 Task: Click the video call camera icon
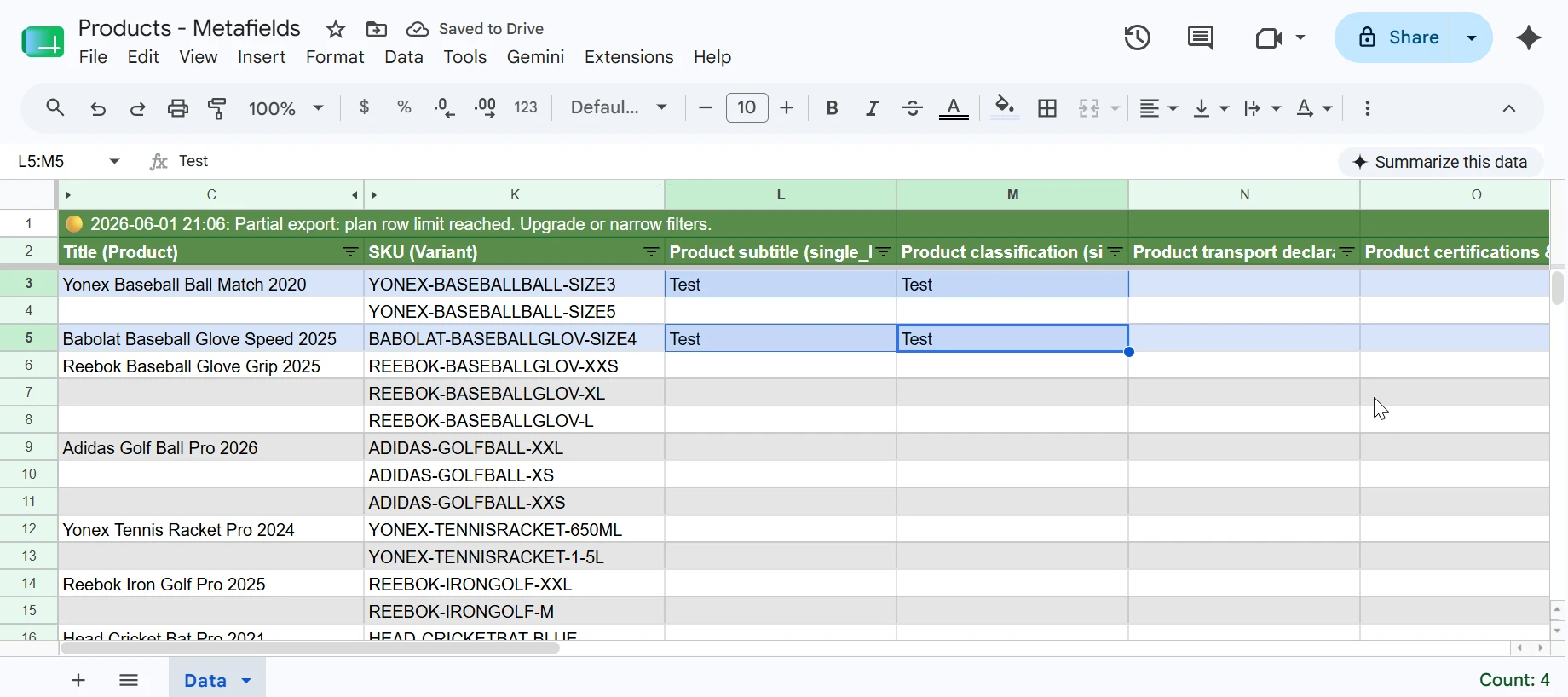(x=1269, y=37)
